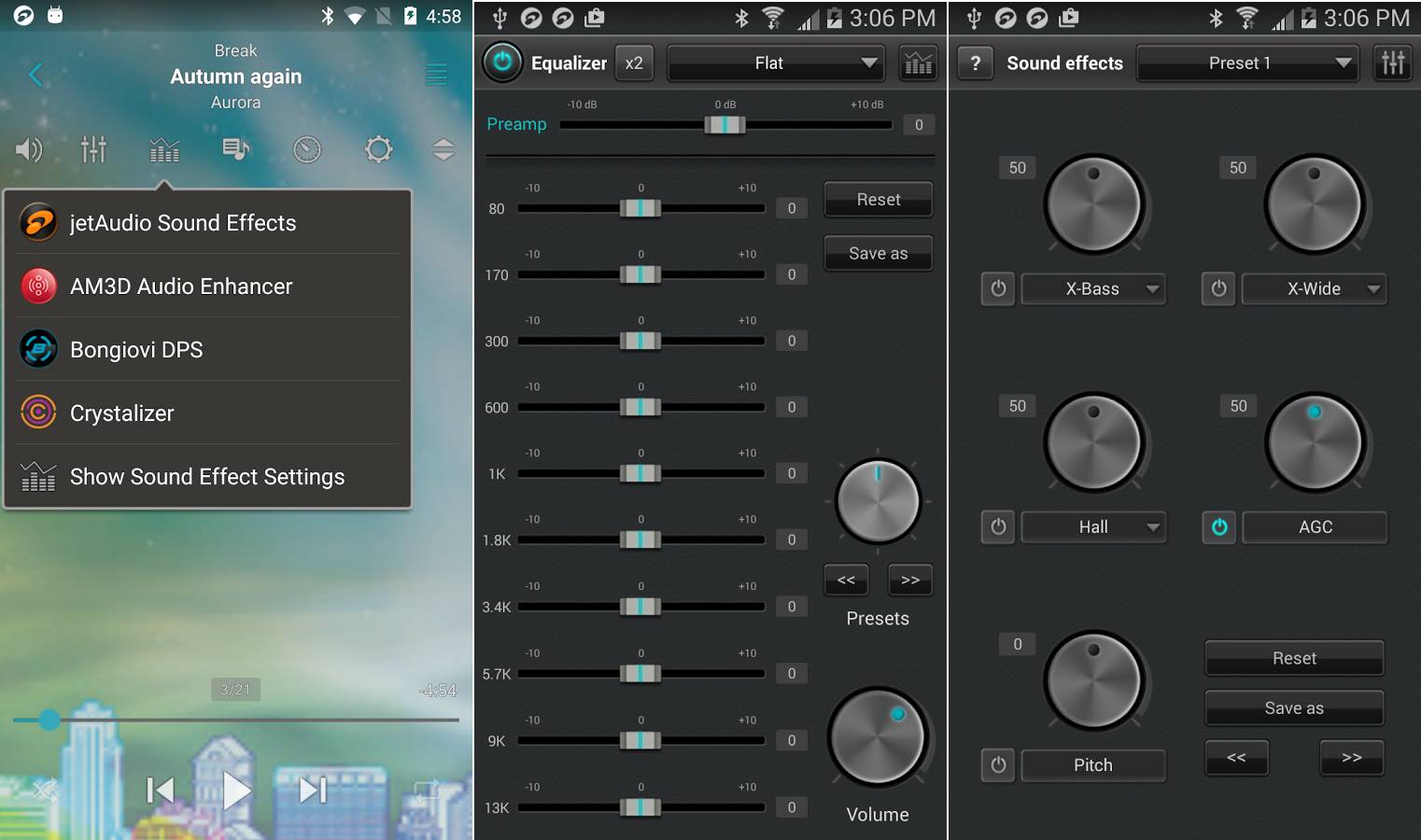This screenshot has height=840, width=1421.
Task: Click the Pitch level knob
Action: pos(1093,680)
